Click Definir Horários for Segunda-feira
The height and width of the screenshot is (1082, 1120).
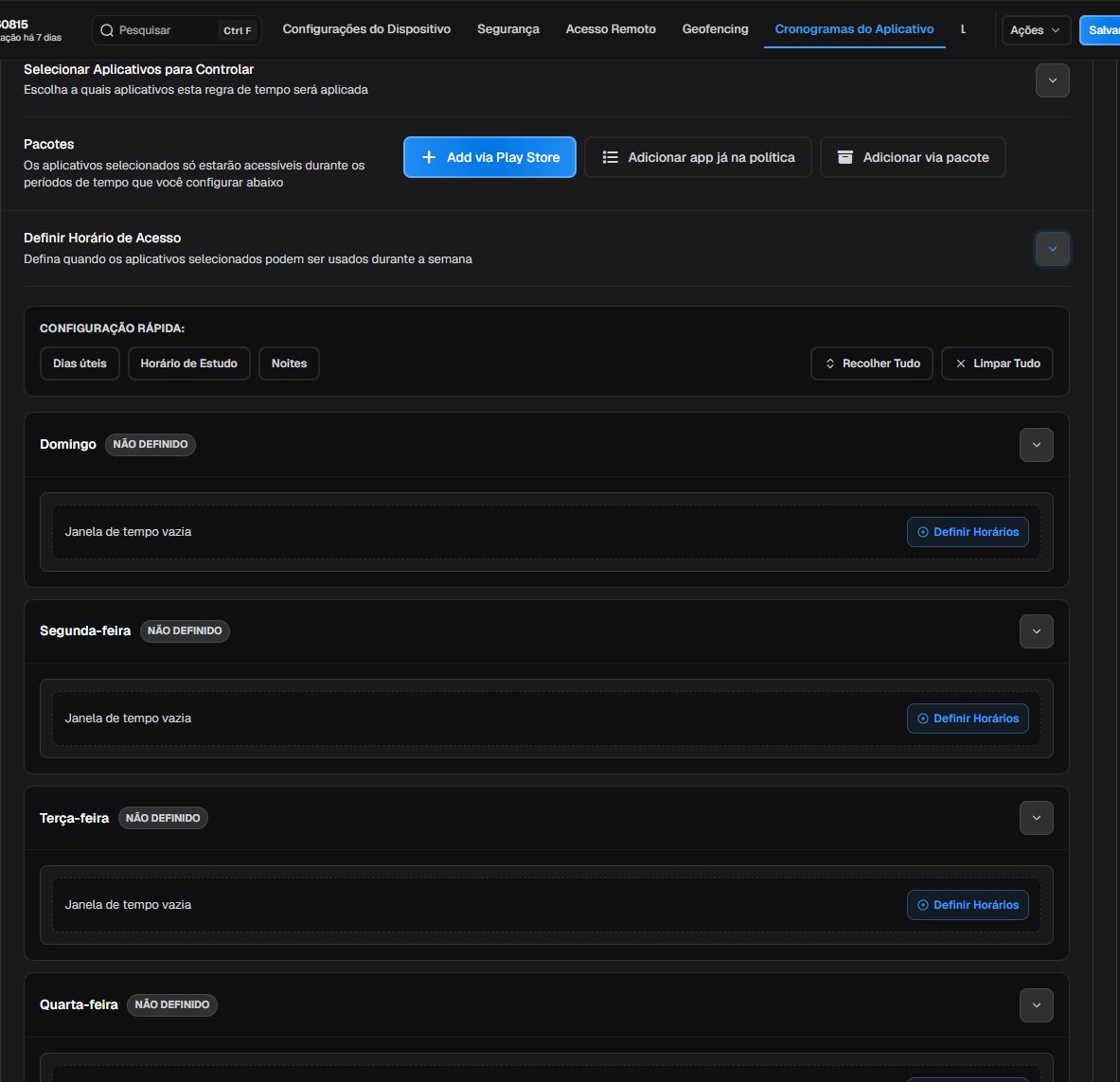968,718
